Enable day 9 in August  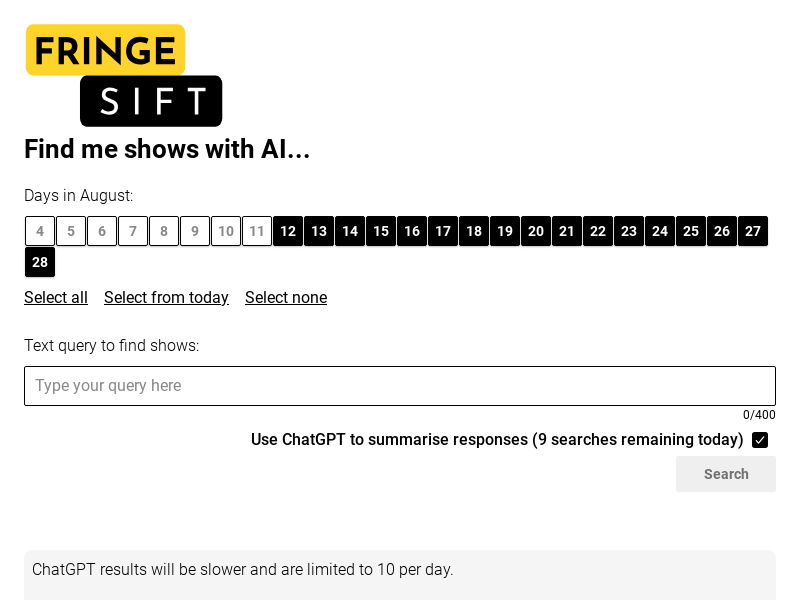[x=195, y=231]
